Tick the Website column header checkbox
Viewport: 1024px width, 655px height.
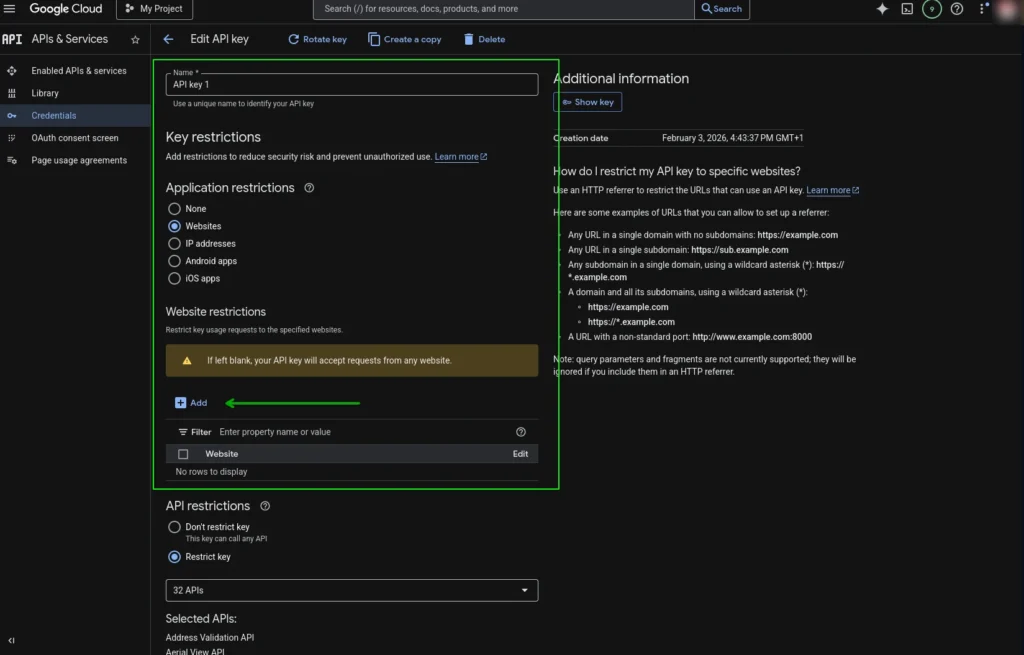(x=183, y=454)
